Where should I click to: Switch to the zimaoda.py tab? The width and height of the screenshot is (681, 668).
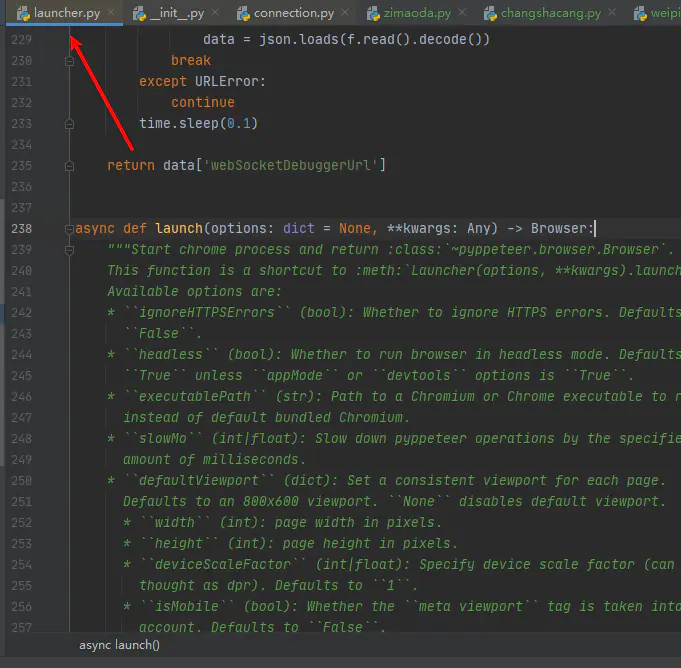417,13
